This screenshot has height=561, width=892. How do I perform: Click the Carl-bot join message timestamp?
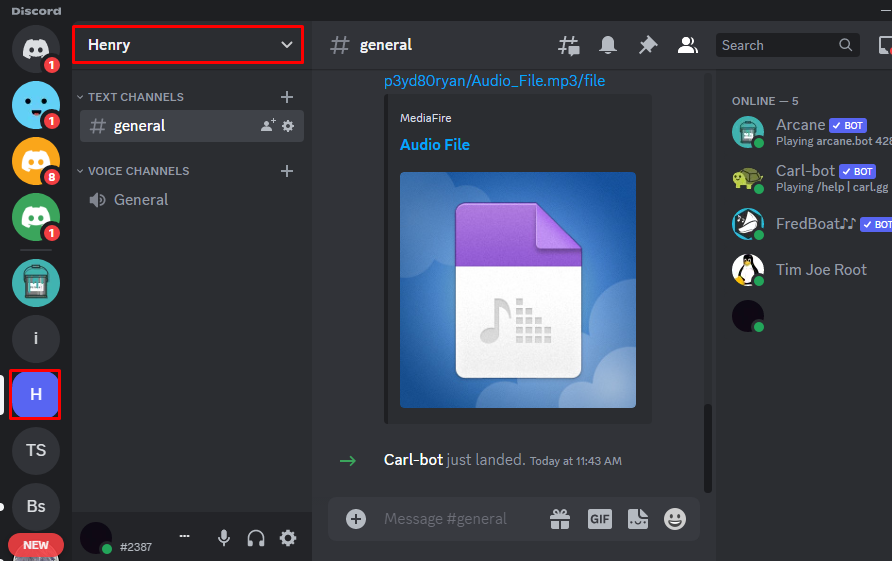[x=576, y=461]
